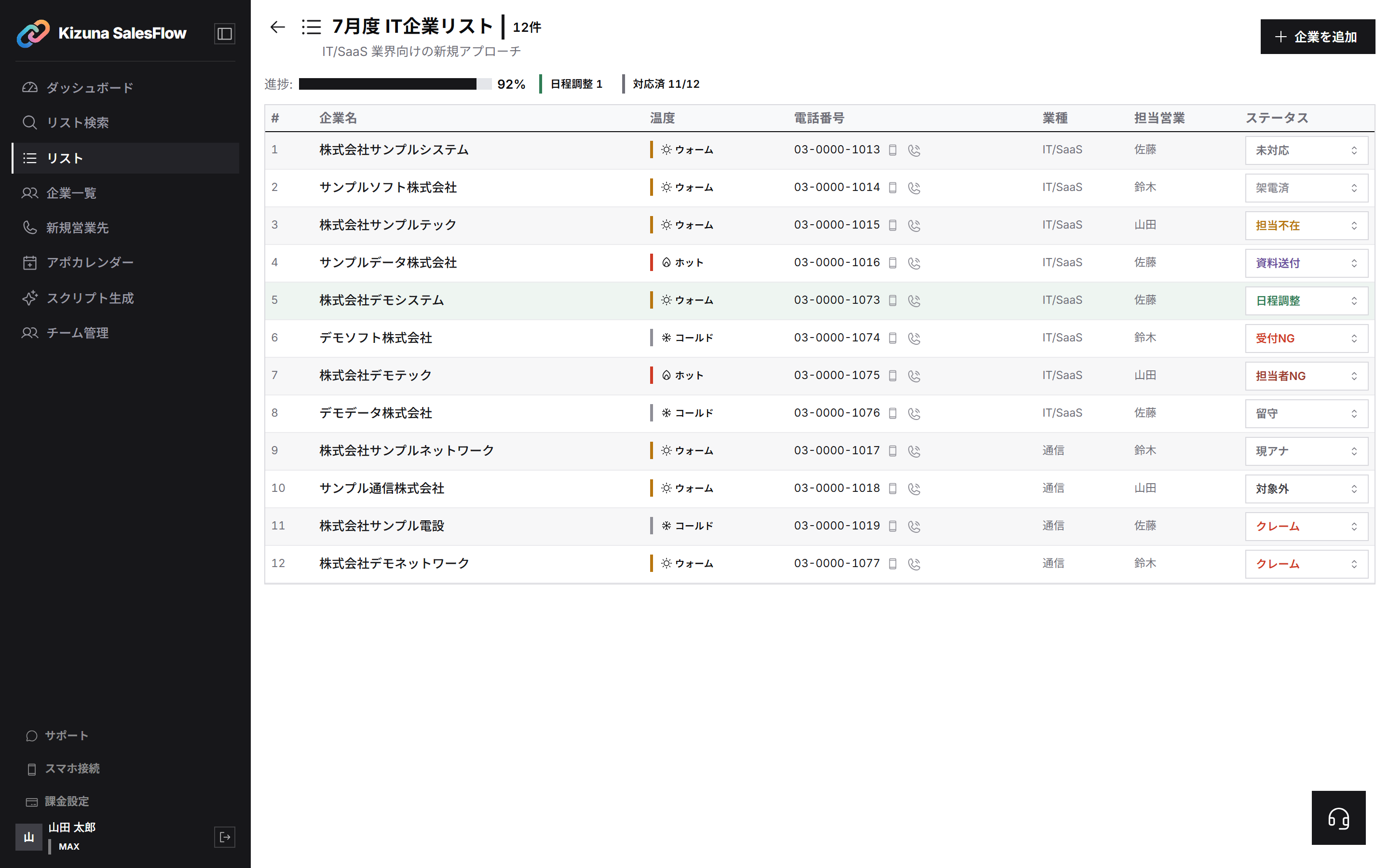Toggle the sidebar collapse panel icon
The height and width of the screenshot is (868, 1389).
224,33
